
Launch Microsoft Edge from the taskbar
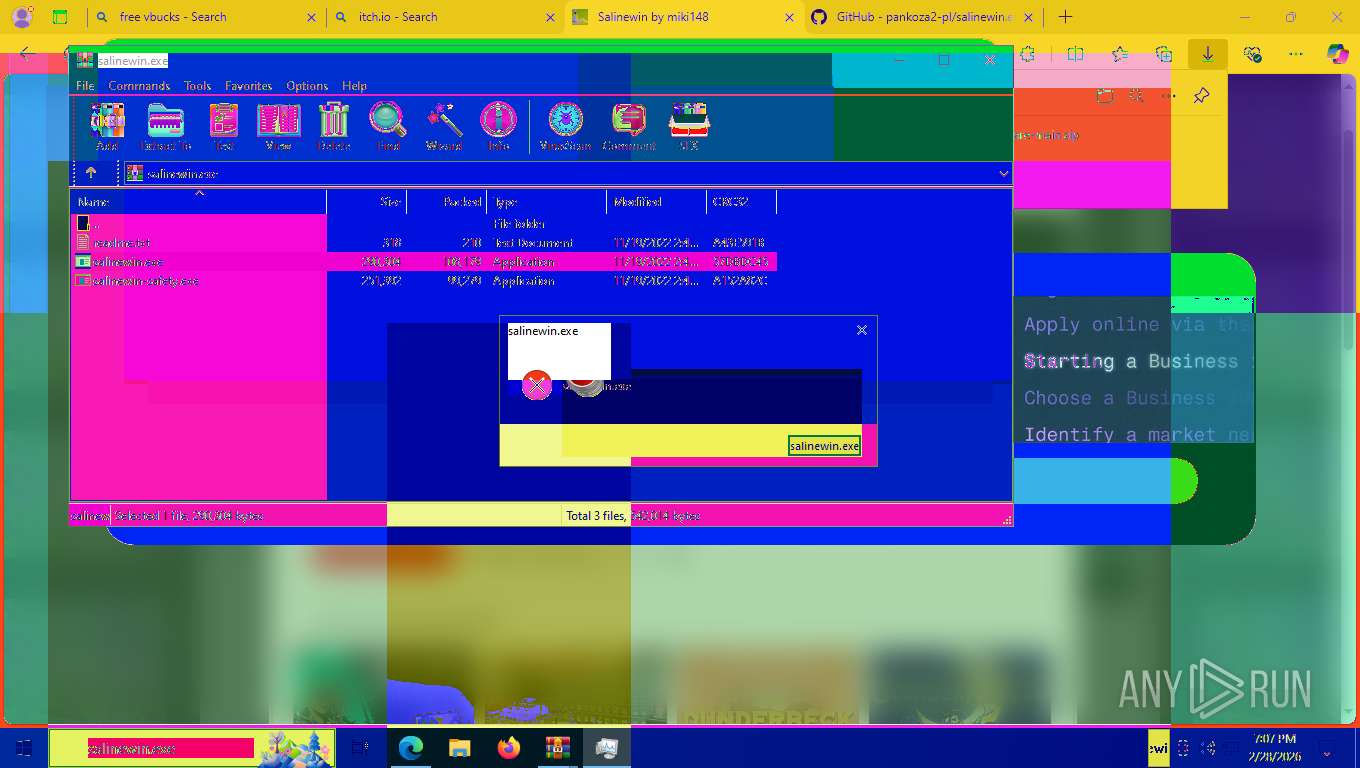pos(411,748)
